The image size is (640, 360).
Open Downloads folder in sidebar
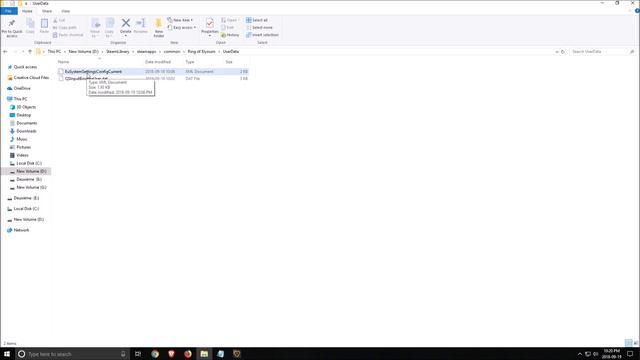26,131
